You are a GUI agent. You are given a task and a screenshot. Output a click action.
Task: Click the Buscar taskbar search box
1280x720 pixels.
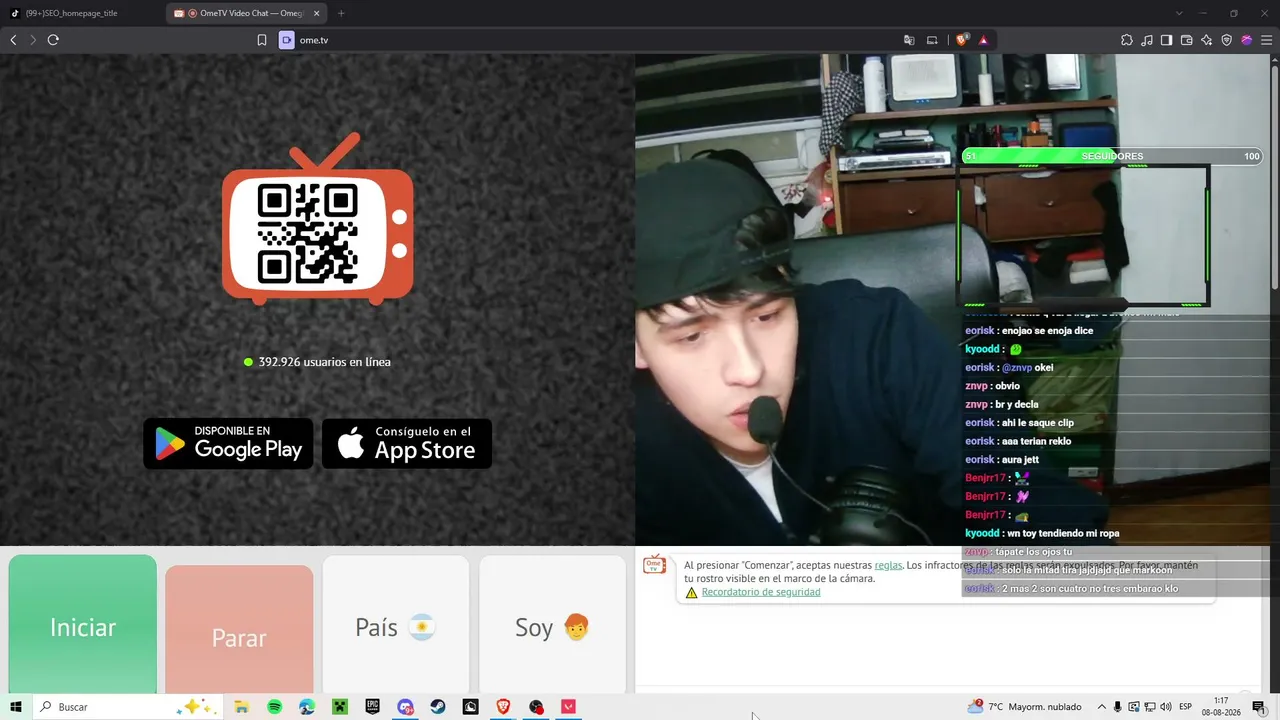coord(130,707)
